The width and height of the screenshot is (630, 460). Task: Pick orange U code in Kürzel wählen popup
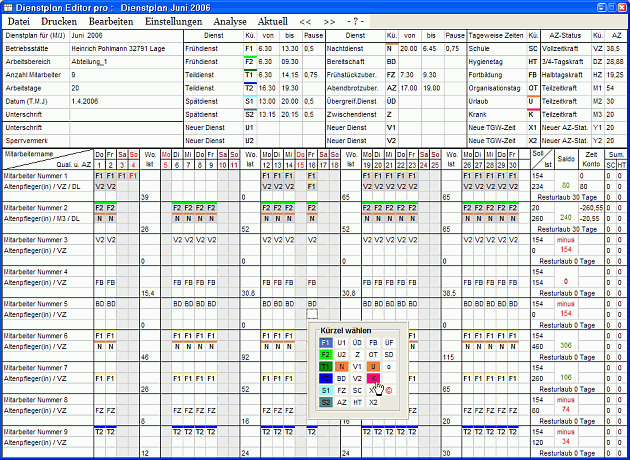(373, 367)
